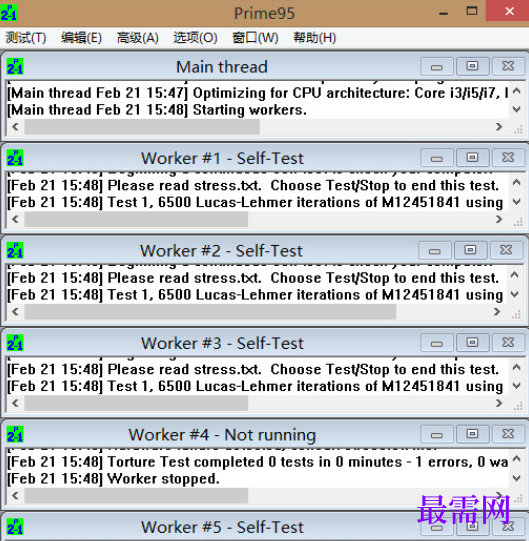Close the Worker #3 sub-window
529x541 pixels.
click(x=508, y=343)
